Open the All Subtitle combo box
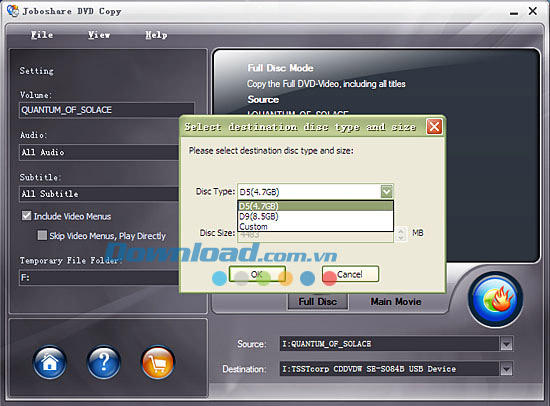The width and height of the screenshot is (550, 406). point(99,194)
